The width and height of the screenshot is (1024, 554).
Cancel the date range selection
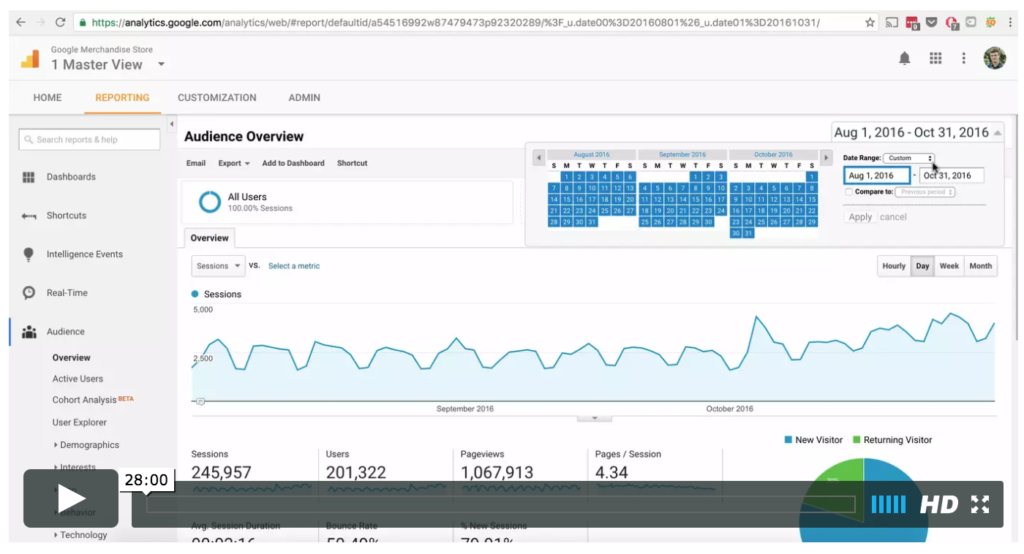click(x=893, y=217)
